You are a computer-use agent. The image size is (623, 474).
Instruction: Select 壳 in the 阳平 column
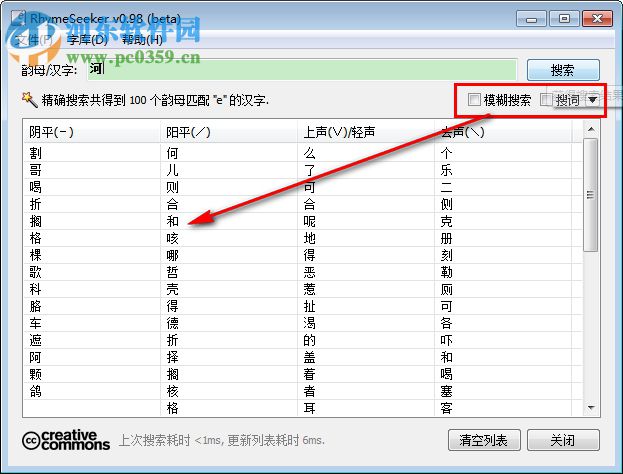coord(172,289)
